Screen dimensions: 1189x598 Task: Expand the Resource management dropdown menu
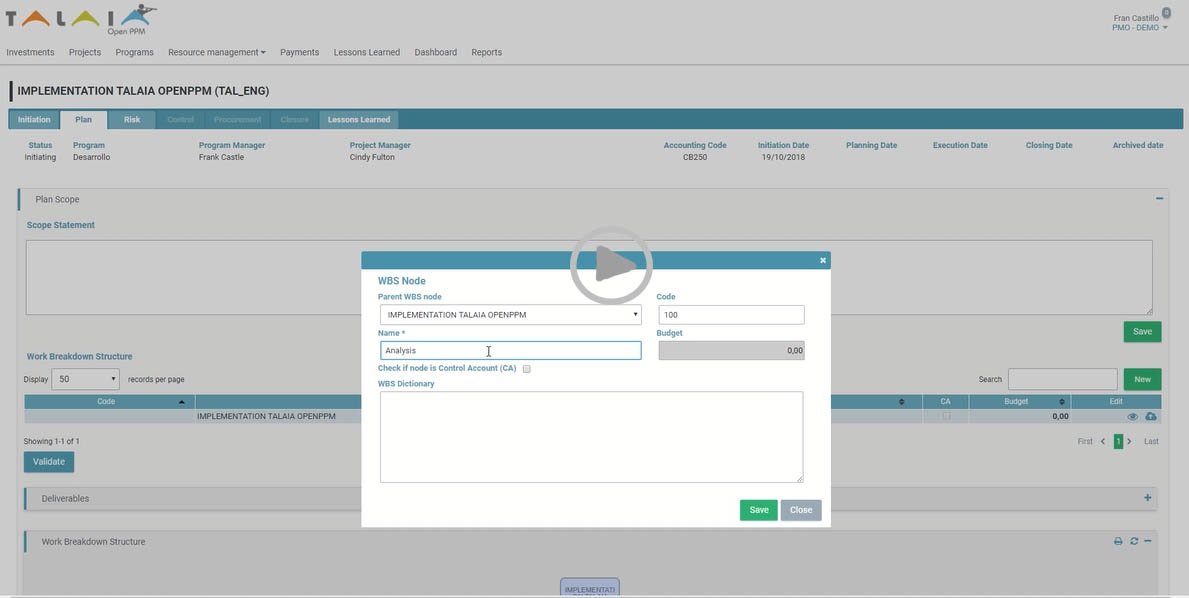click(x=217, y=52)
